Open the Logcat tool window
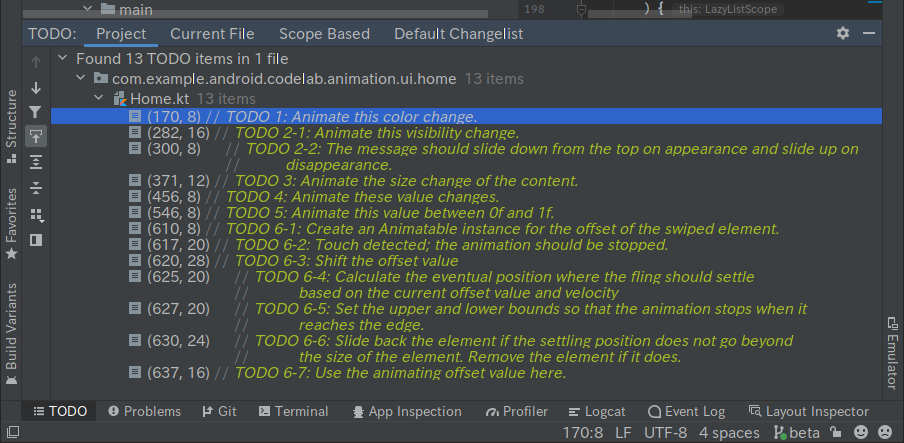The height and width of the screenshot is (443, 904). (596, 411)
